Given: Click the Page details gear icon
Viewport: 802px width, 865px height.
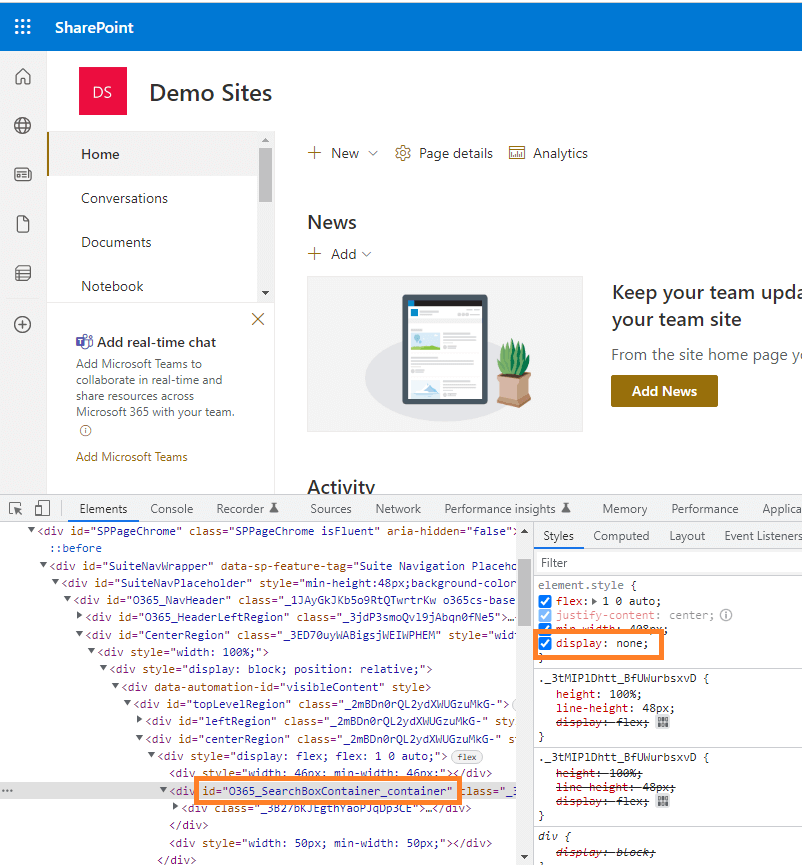Looking at the screenshot, I should click(403, 153).
